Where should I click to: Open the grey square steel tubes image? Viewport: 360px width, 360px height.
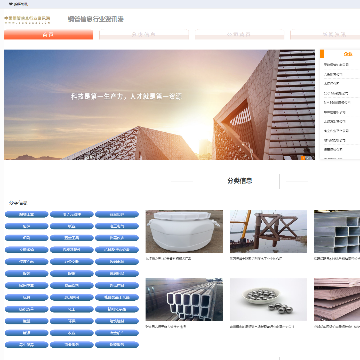337,231
